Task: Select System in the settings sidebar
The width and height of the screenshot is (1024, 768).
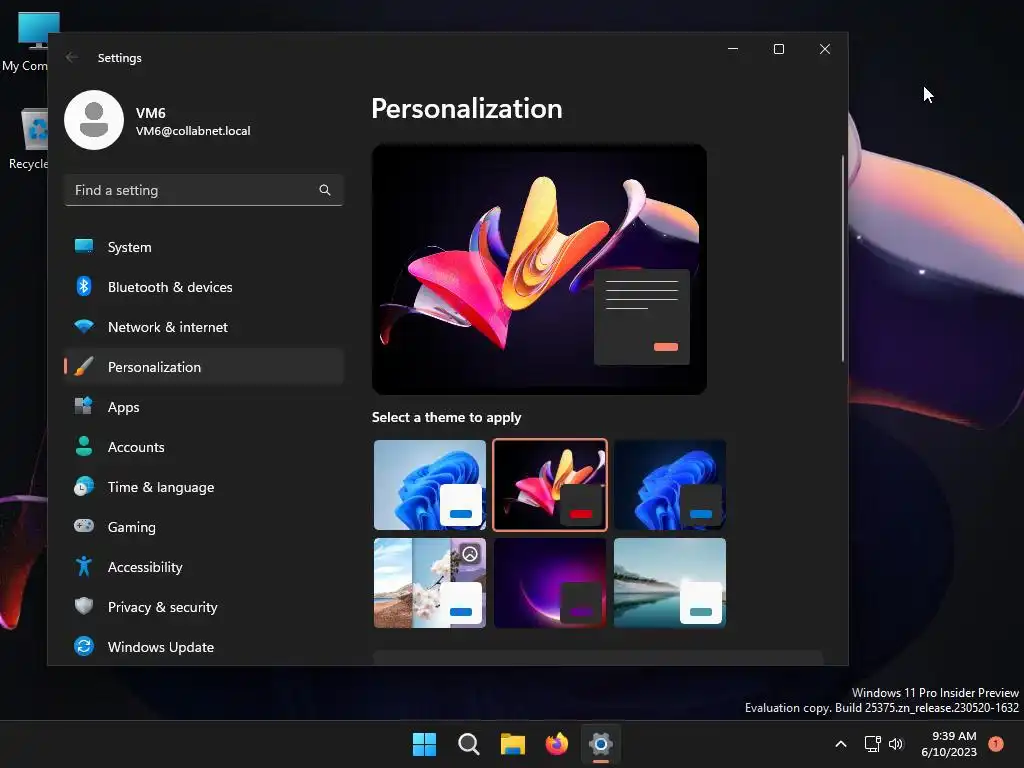Action: coord(204,247)
